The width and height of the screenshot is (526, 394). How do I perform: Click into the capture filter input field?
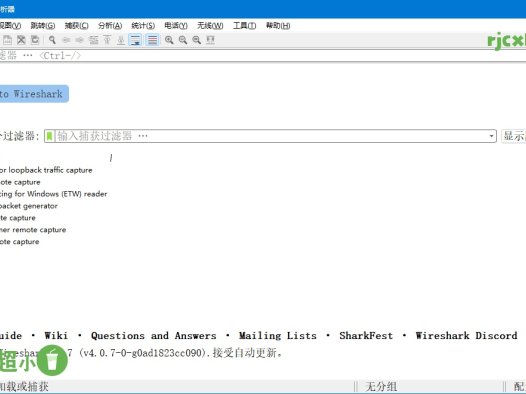pos(270,136)
